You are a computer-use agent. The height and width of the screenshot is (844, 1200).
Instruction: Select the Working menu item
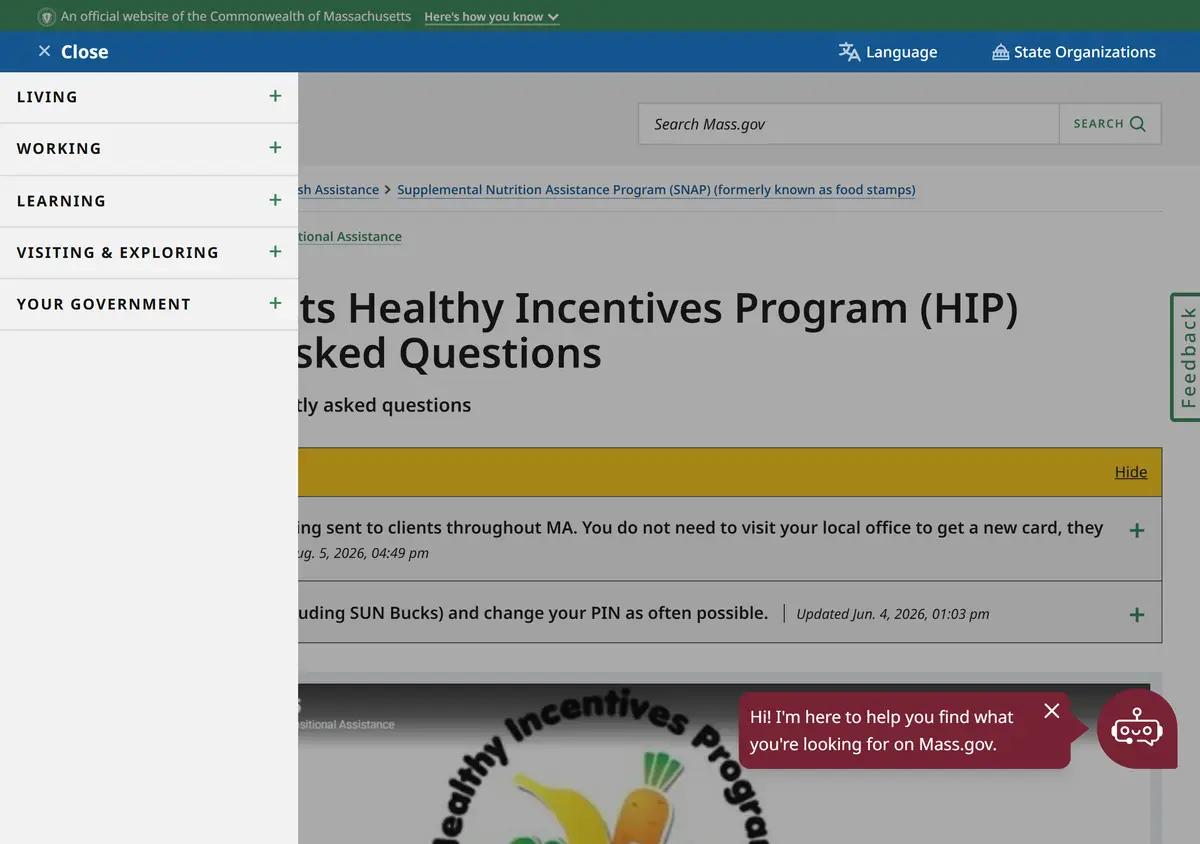59,148
